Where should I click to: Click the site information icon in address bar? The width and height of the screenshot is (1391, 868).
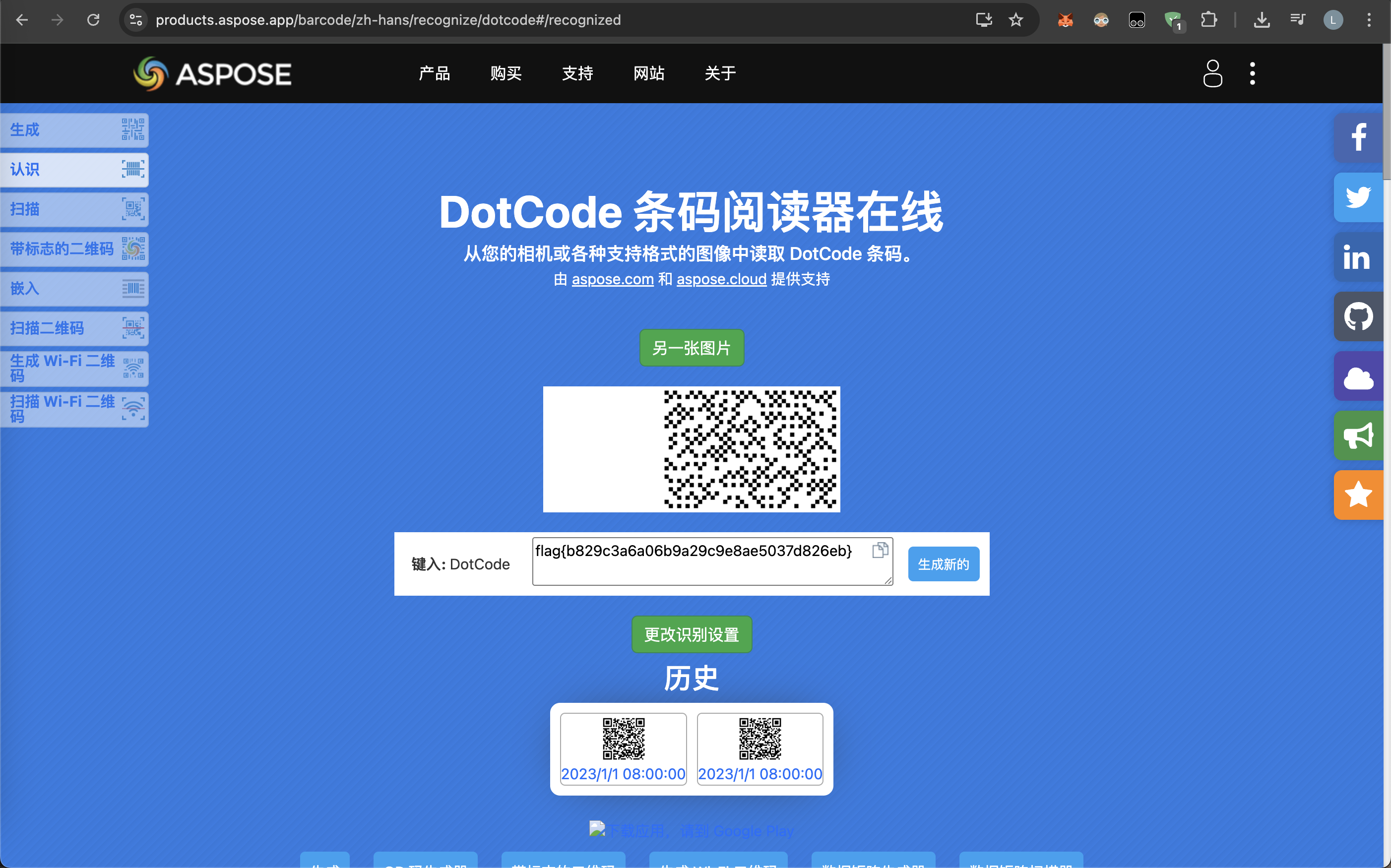pyautogui.click(x=136, y=20)
